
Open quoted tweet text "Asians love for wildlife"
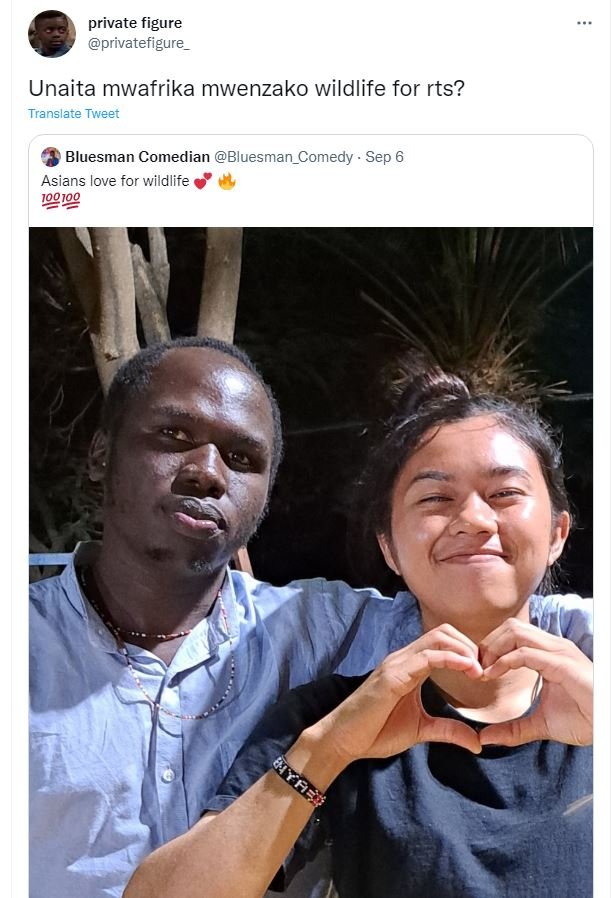pyautogui.click(x=115, y=181)
